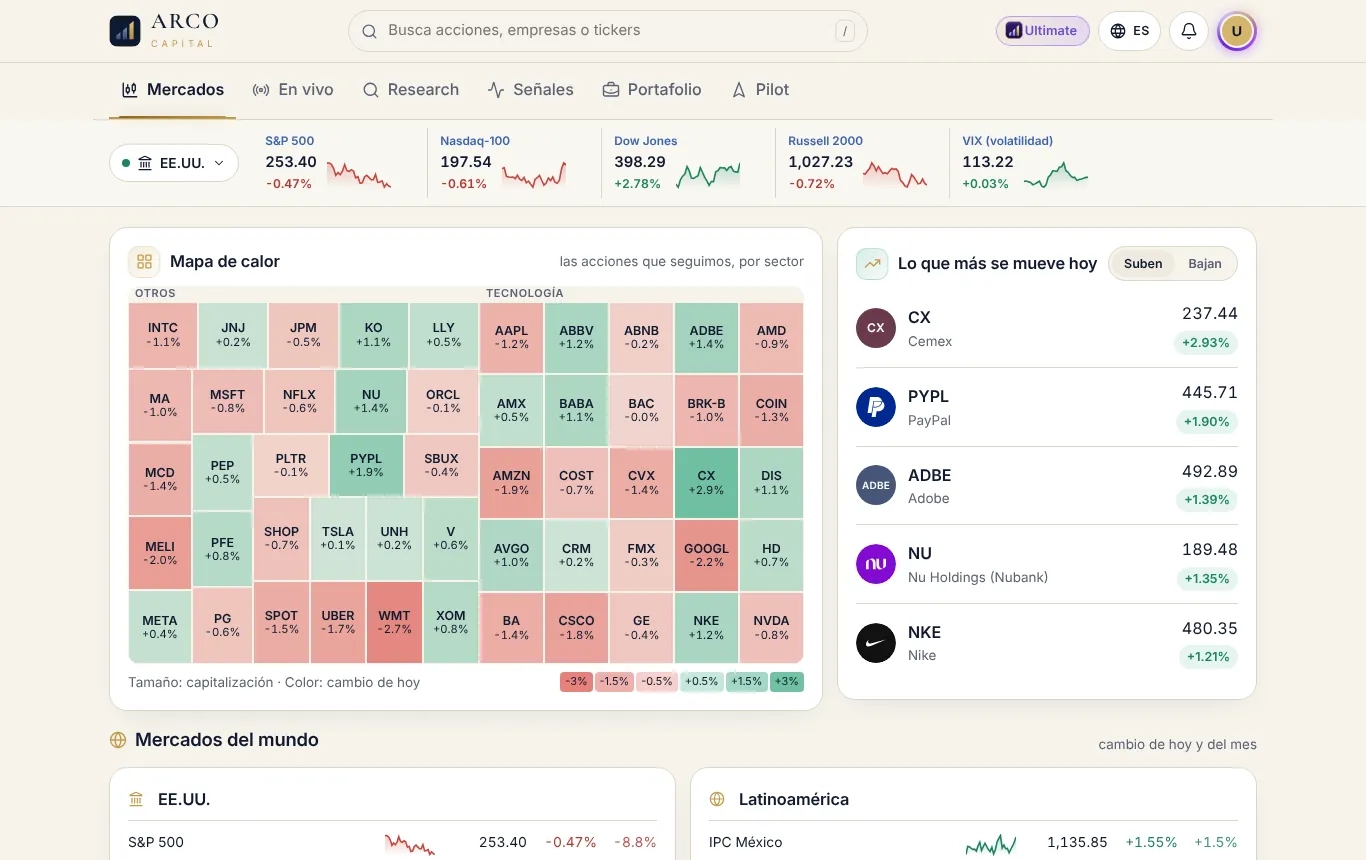
Task: Click the trending arrow icon beside movers title
Action: (x=872, y=264)
